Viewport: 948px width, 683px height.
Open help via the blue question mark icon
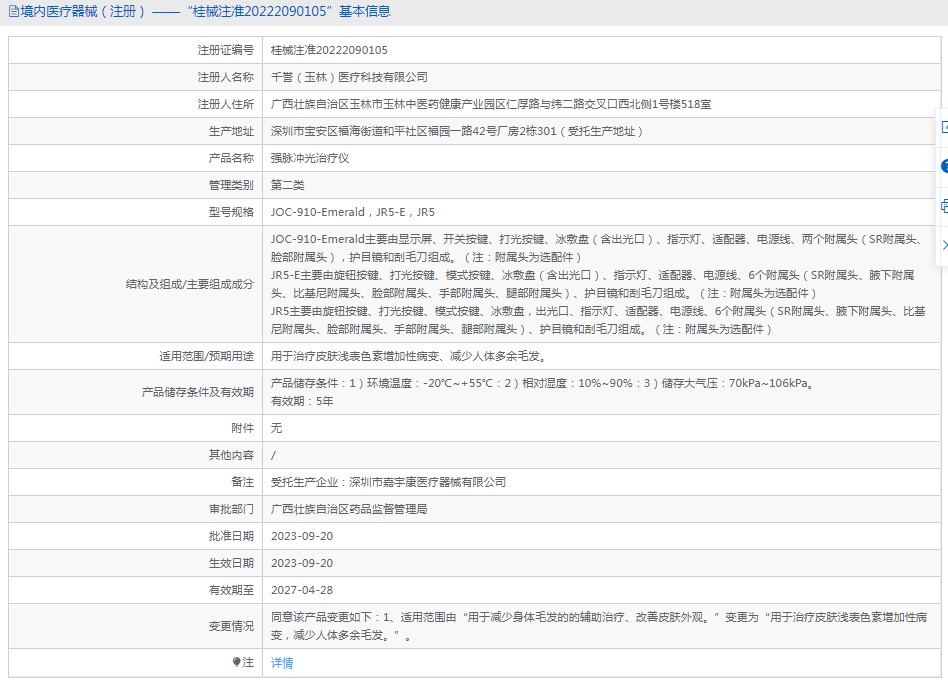944,166
